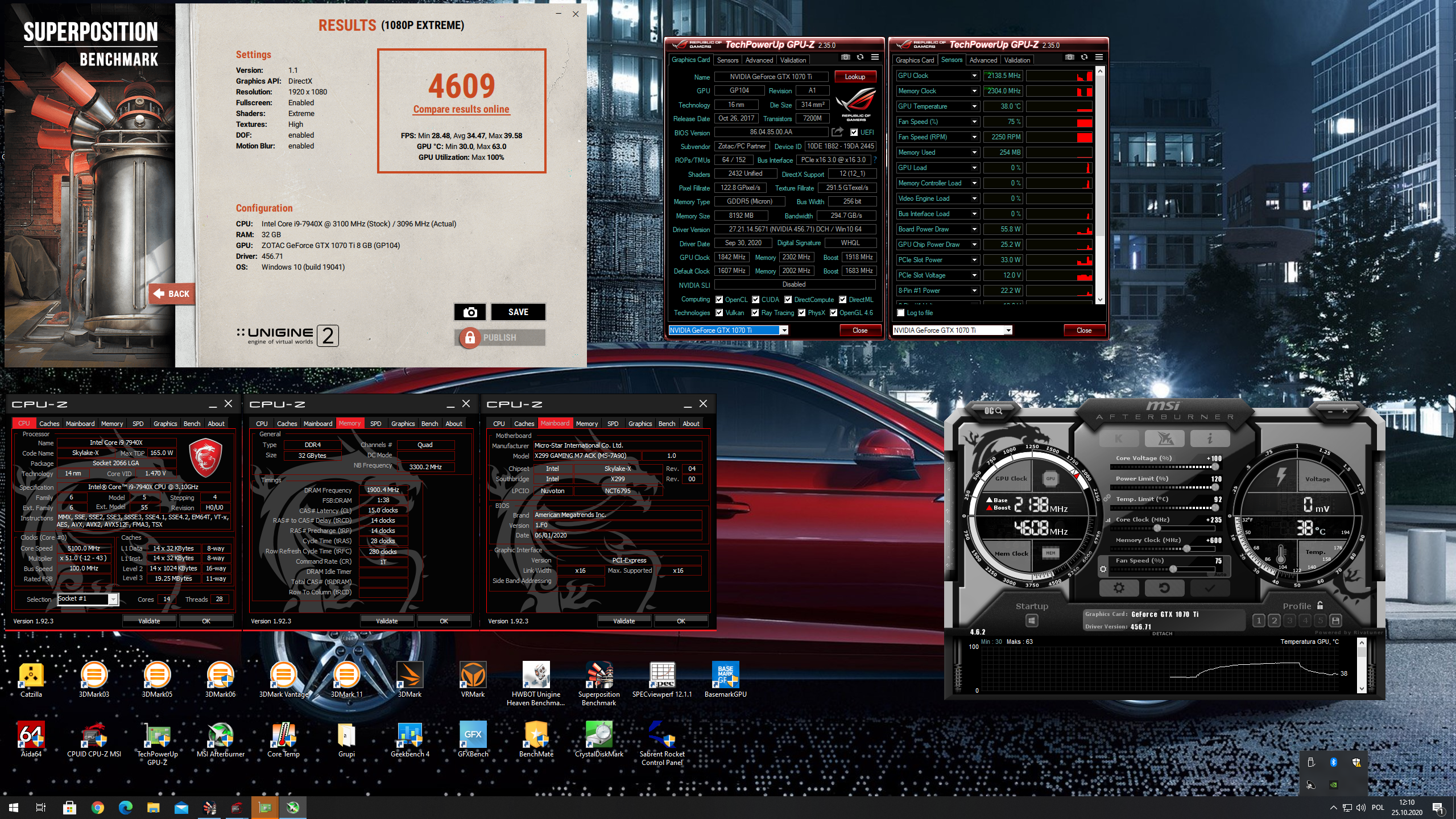Toggle the Ray Tracing checkbox

pyautogui.click(x=755, y=313)
